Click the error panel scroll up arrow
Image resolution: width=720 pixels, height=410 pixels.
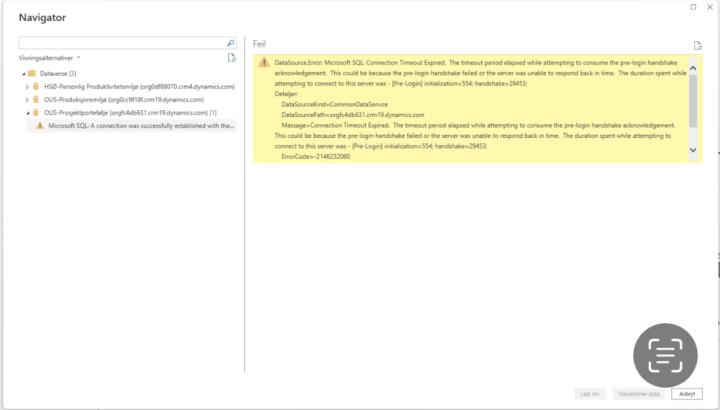[x=693, y=68]
